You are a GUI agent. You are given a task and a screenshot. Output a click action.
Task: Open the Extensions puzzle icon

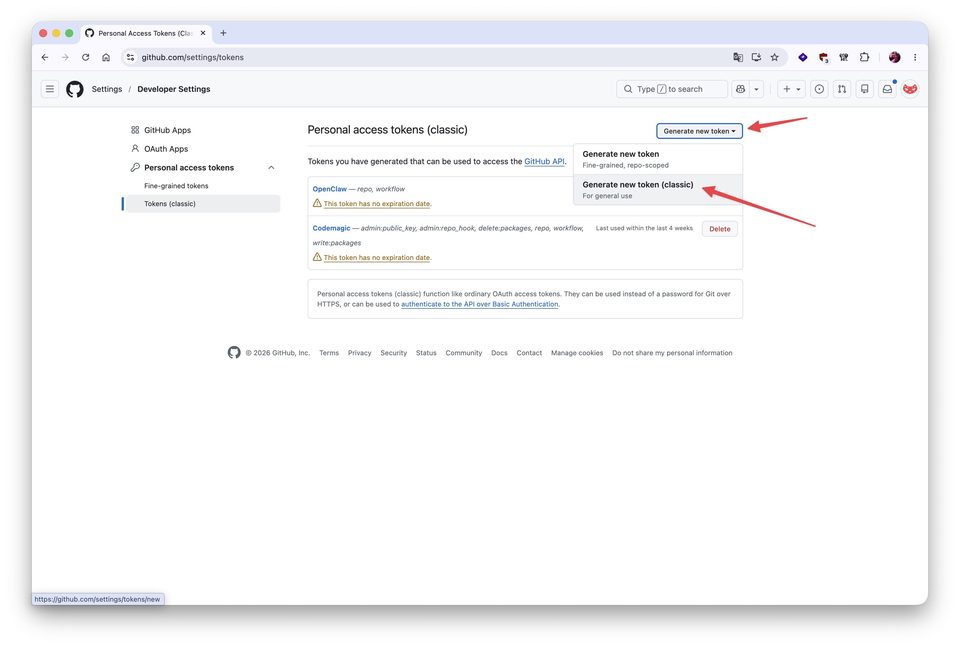point(864,57)
